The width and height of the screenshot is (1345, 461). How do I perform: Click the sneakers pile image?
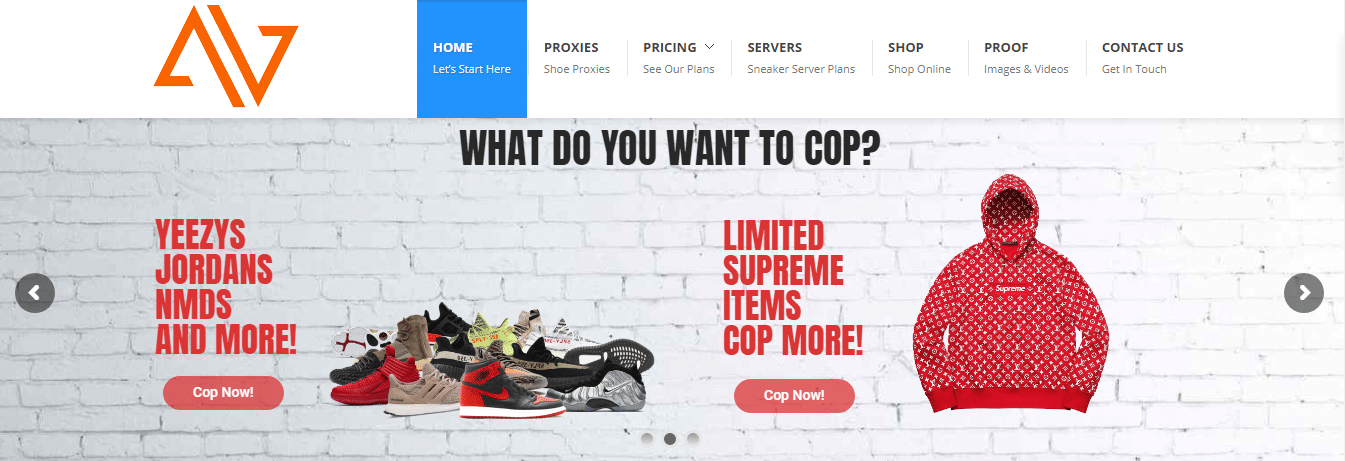click(492, 362)
